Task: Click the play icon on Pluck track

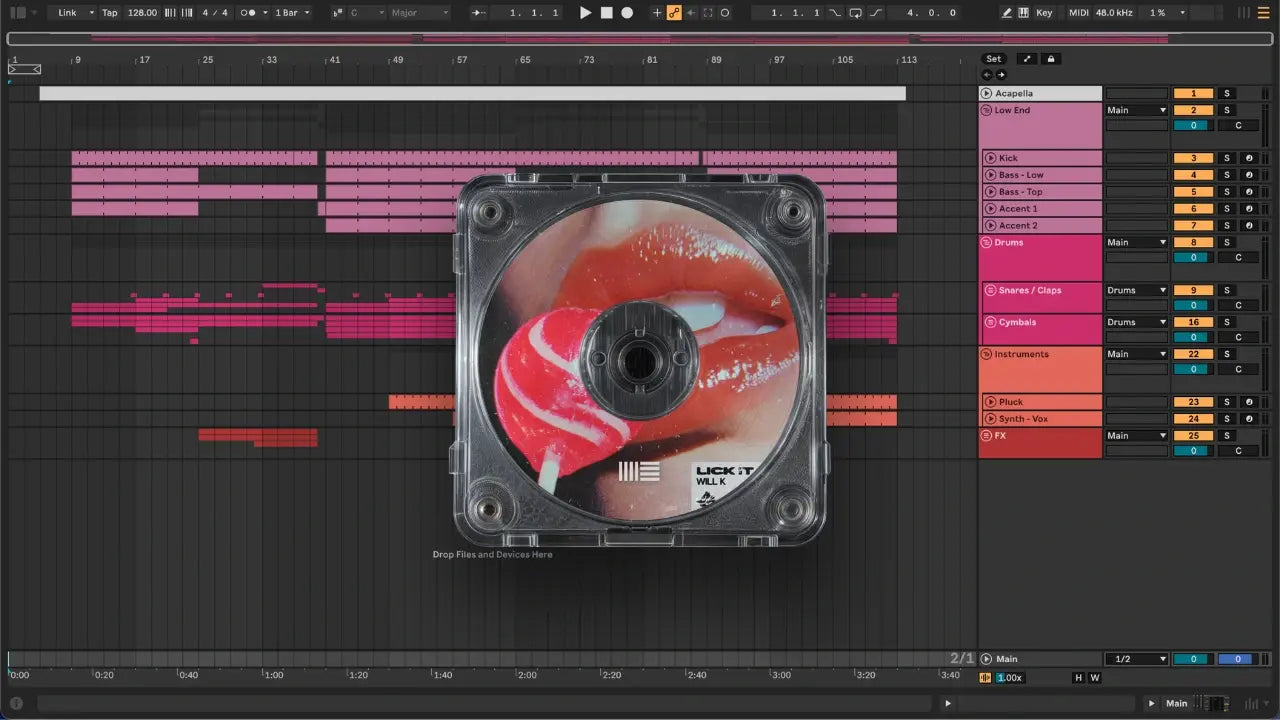Action: 991,402
